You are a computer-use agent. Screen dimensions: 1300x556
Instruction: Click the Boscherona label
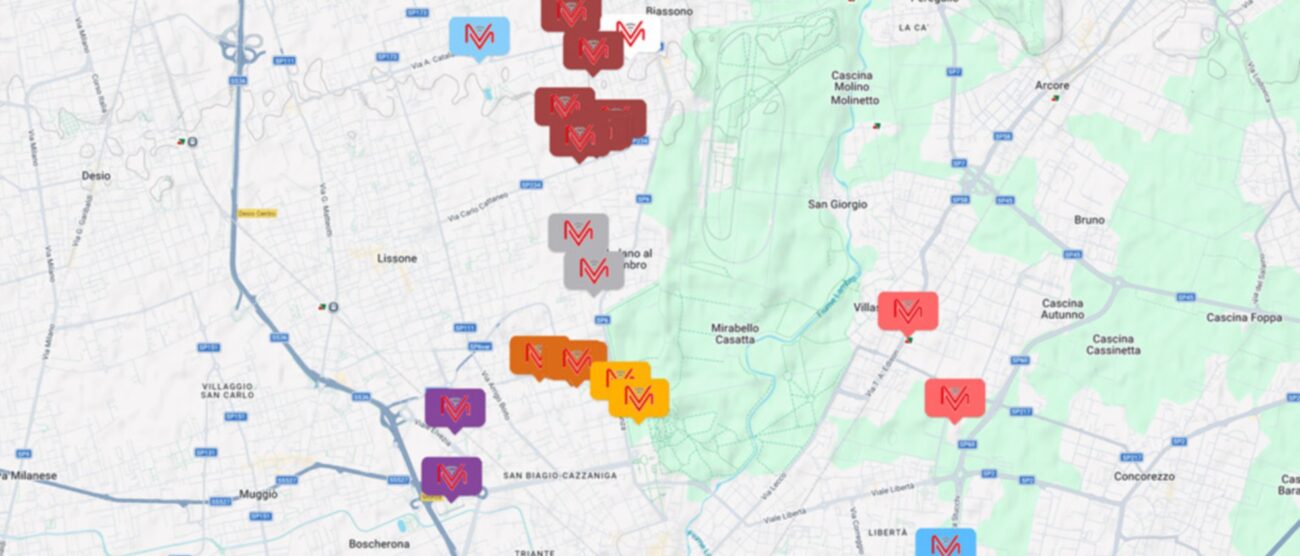[x=379, y=545]
